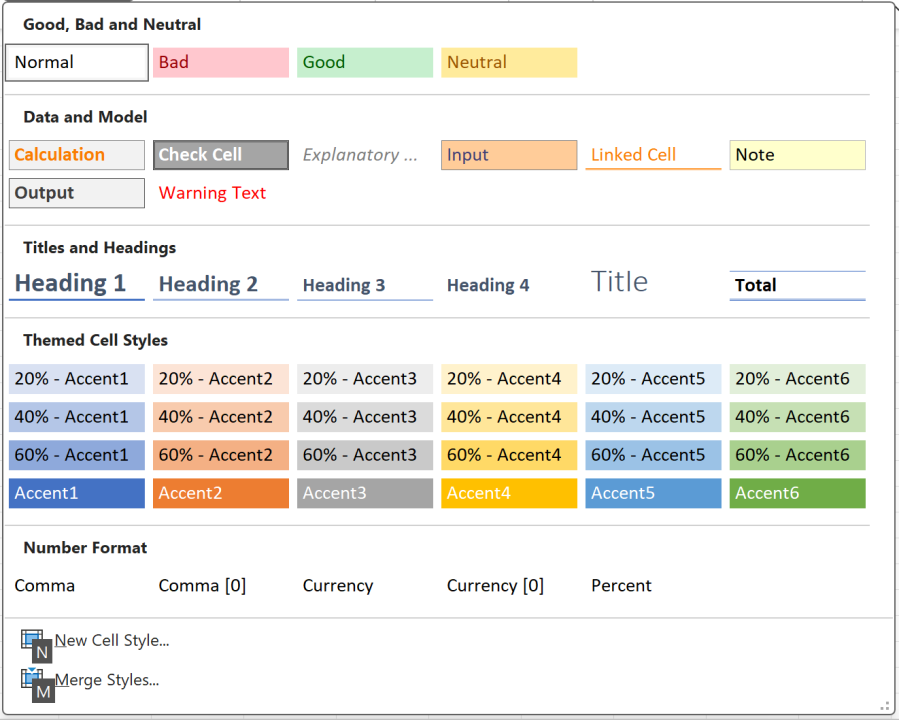The image size is (899, 720).
Task: Select the Neutral cell style
Action: [509, 62]
